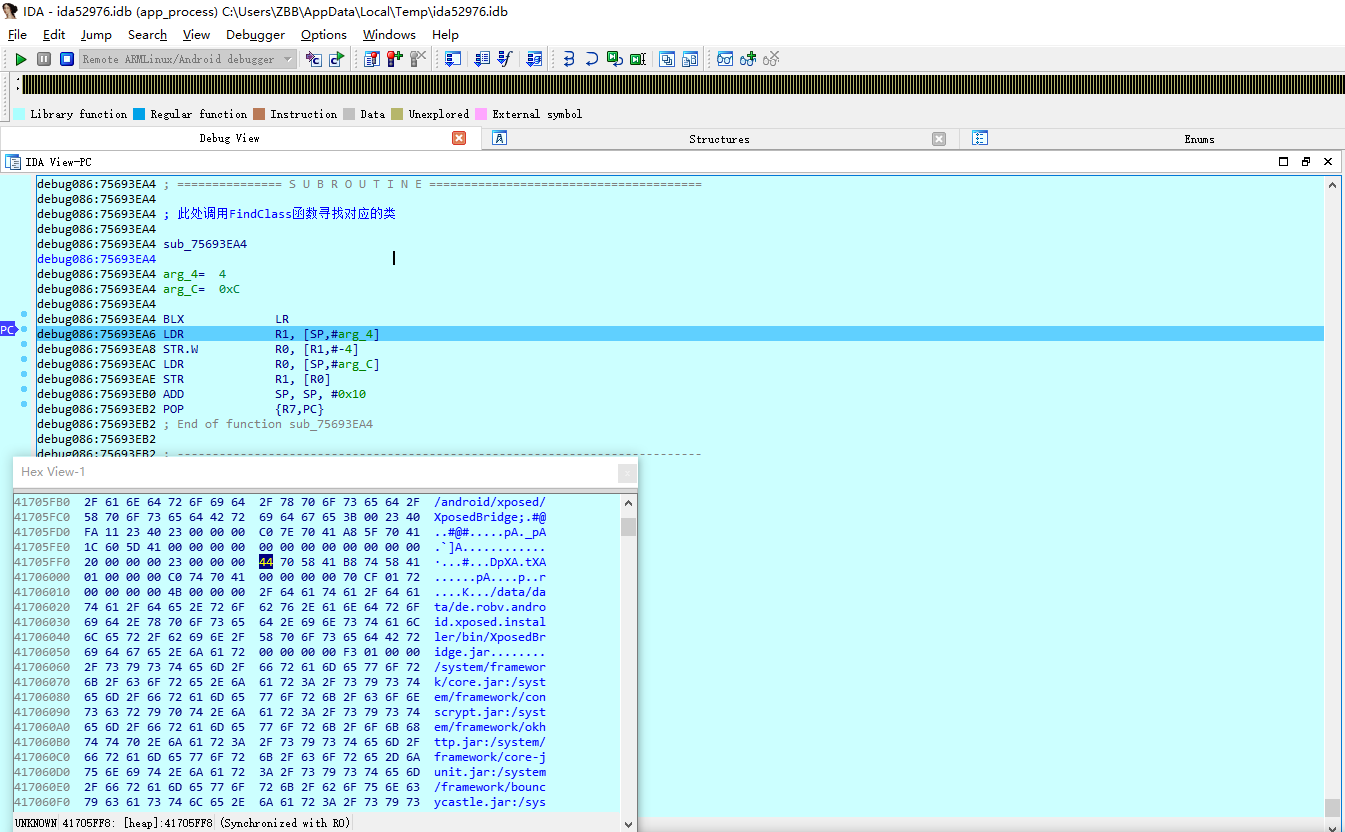Viewport: 1345px width, 832px height.
Task: Click the add watch glasses icon
Action: [x=748, y=59]
